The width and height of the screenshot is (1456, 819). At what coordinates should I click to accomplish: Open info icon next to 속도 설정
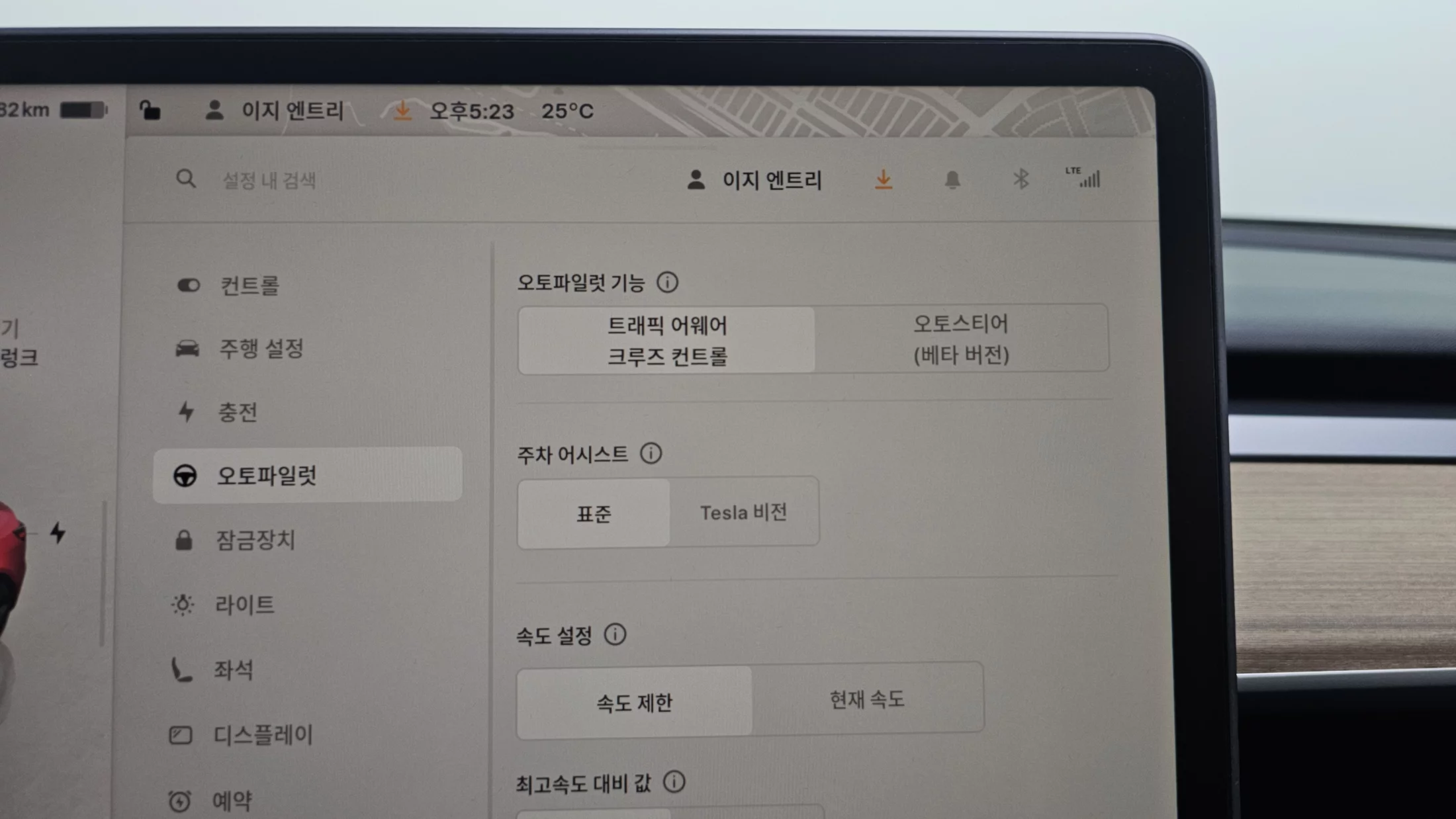point(615,634)
